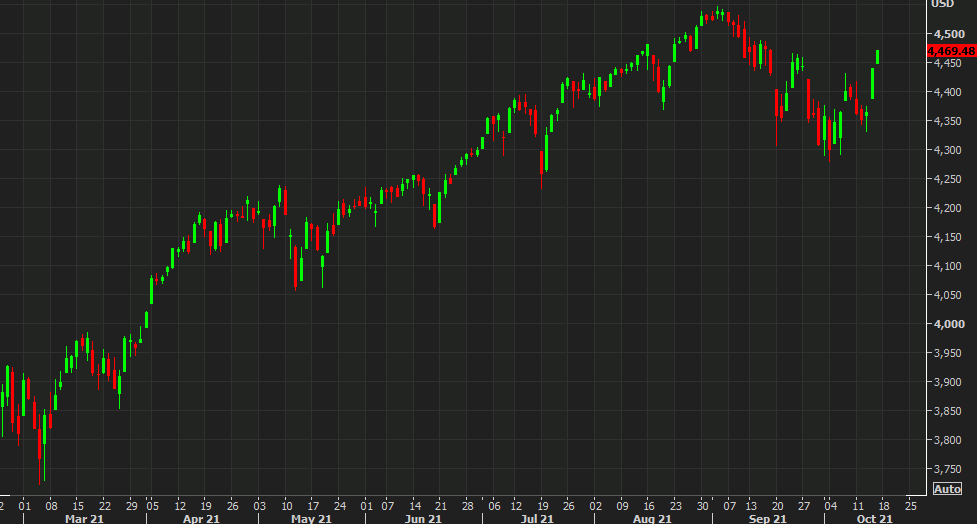Click the 03 date tick in May
The width and height of the screenshot is (977, 524).
click(259, 505)
